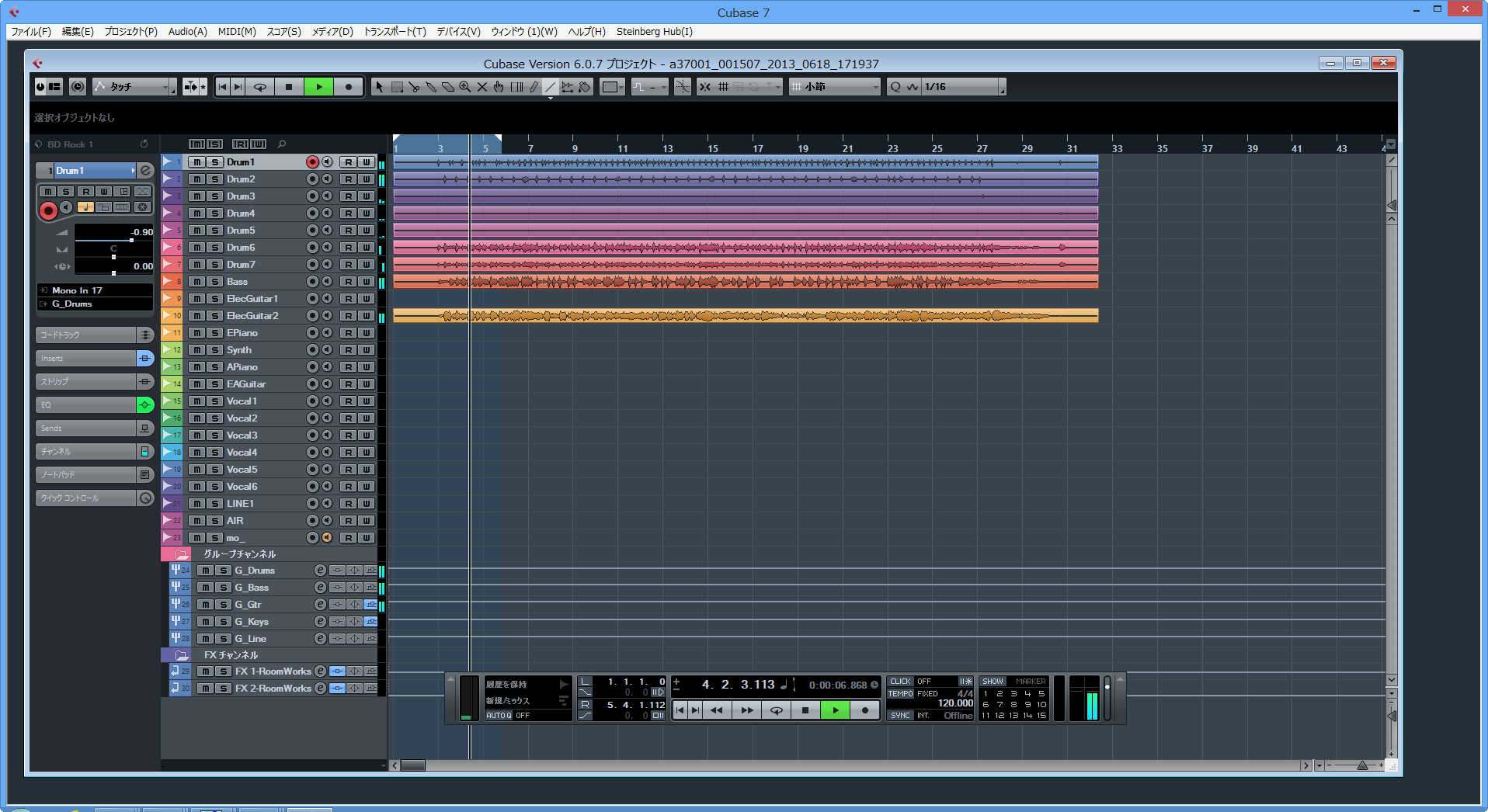Viewport: 1488px width, 812px height.
Task: Toggle record enable on Drum1 track
Action: [312, 162]
